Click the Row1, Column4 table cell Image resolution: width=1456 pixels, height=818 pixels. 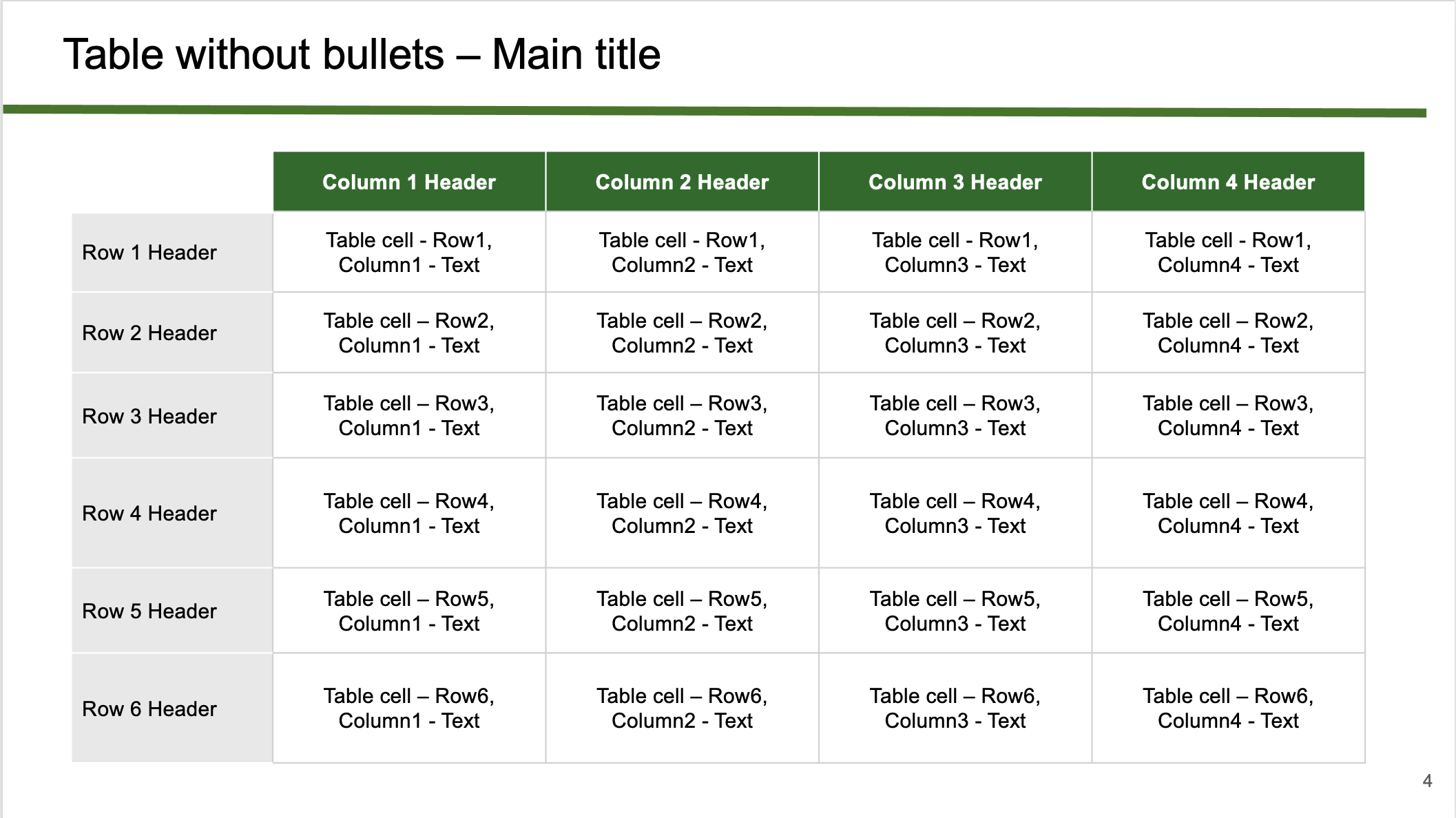pyautogui.click(x=1228, y=253)
